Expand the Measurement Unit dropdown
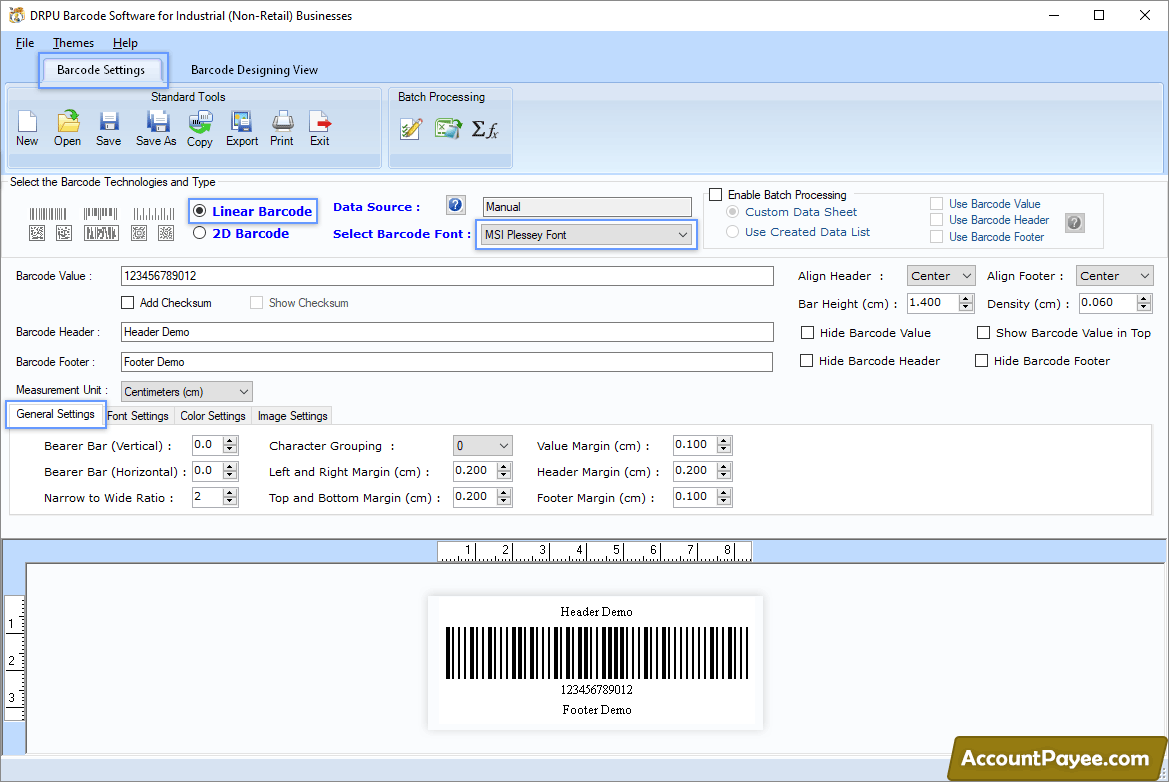Viewport: 1169px width, 782px height. 186,391
